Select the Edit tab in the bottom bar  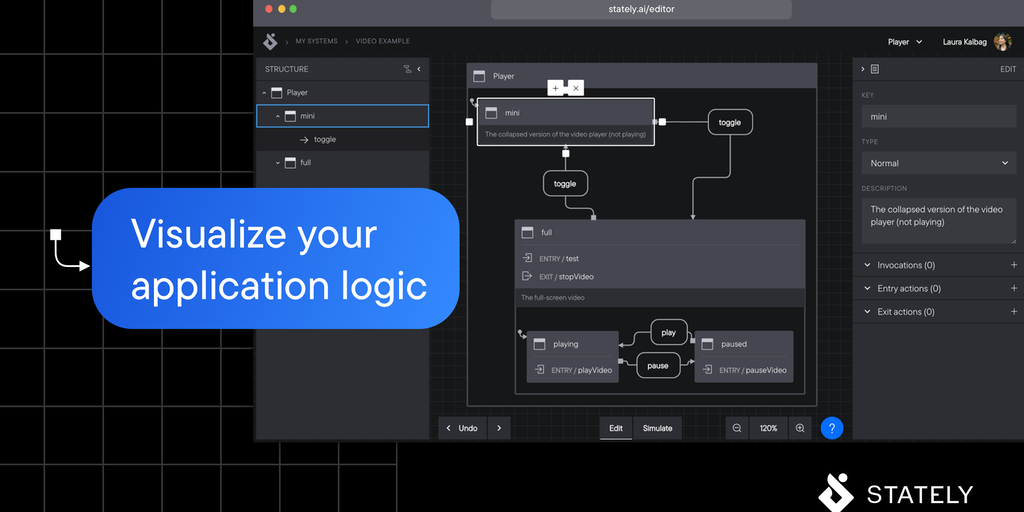(616, 428)
